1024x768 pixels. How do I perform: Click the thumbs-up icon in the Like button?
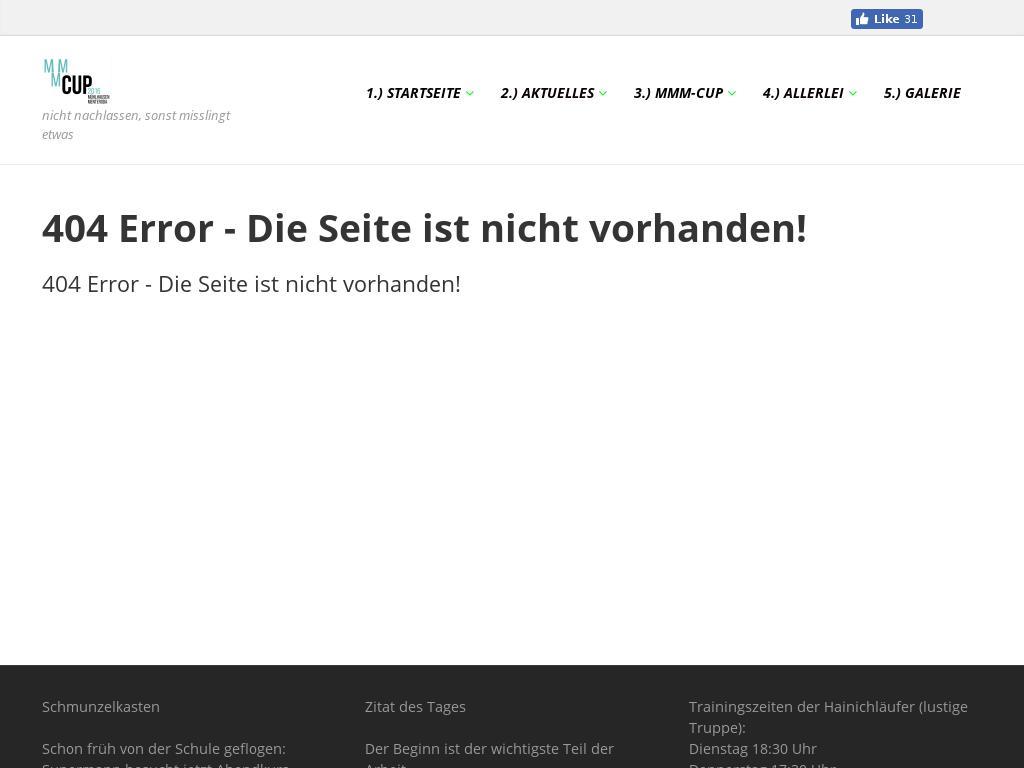[x=862, y=19]
